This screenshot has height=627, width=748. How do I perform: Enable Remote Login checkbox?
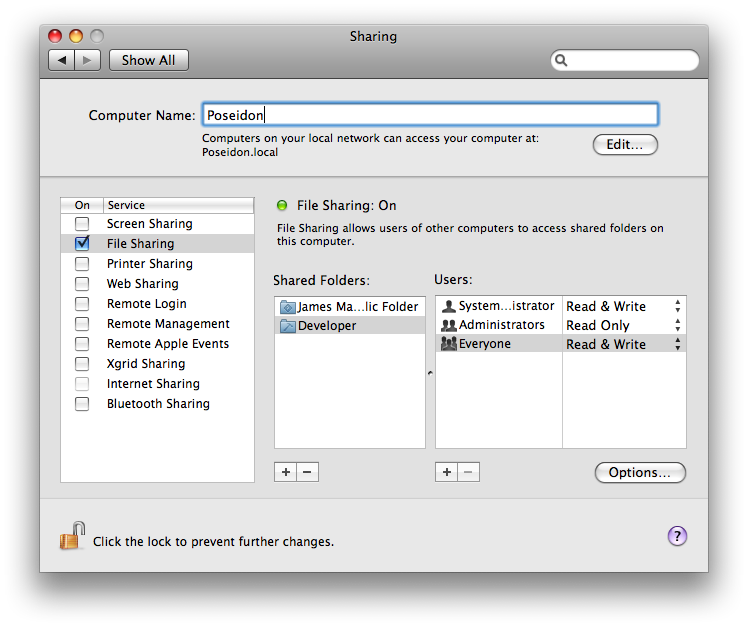[82, 303]
